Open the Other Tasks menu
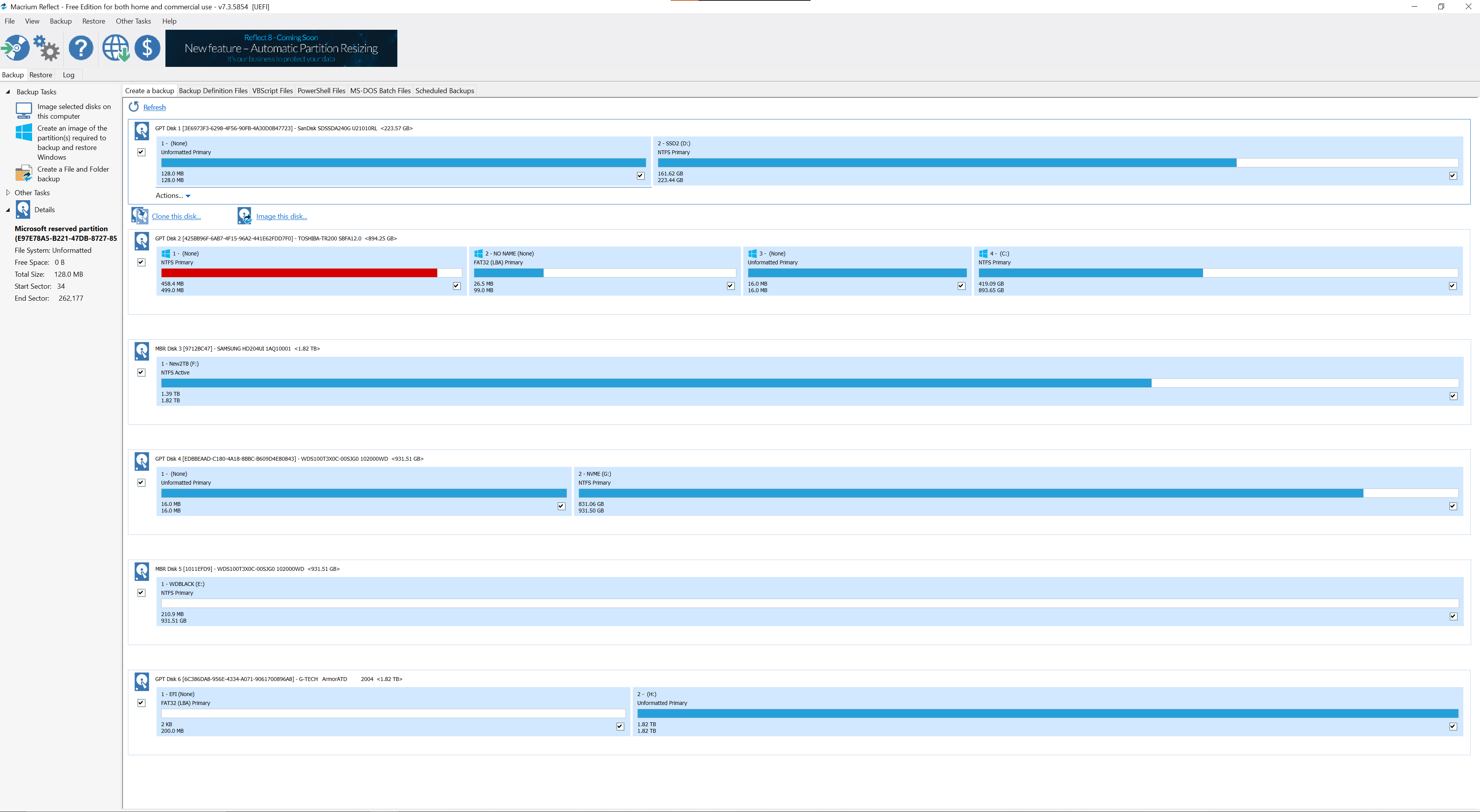The image size is (1480, 812). [133, 21]
